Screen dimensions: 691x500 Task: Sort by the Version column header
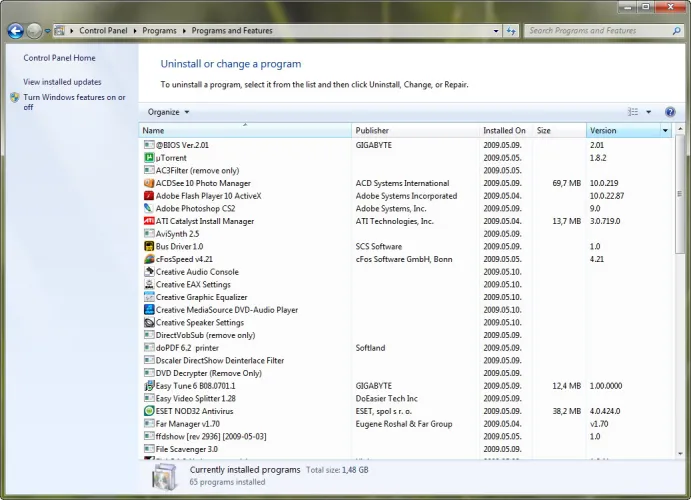(x=623, y=130)
